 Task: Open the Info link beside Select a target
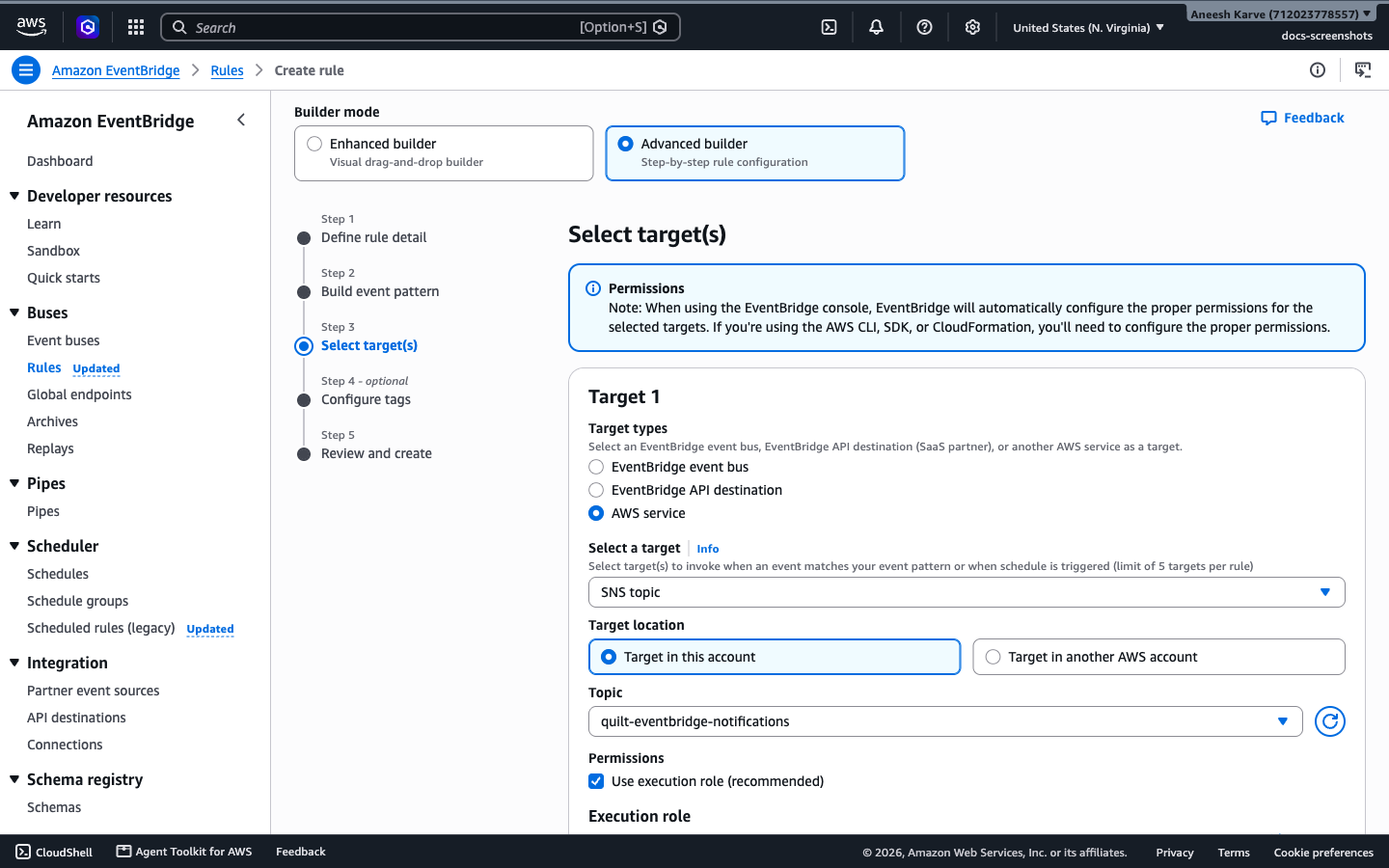point(708,549)
